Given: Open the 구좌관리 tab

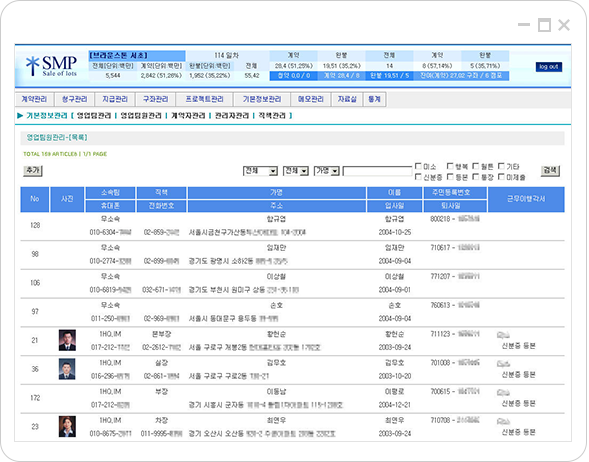Looking at the screenshot, I should (156, 99).
